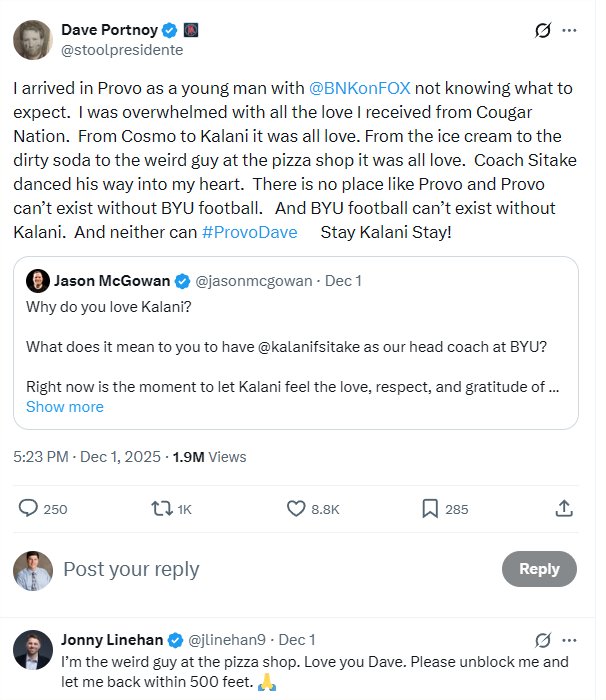Open more options on Dave Portnoy's post
This screenshot has height=700, width=606.
569,30
